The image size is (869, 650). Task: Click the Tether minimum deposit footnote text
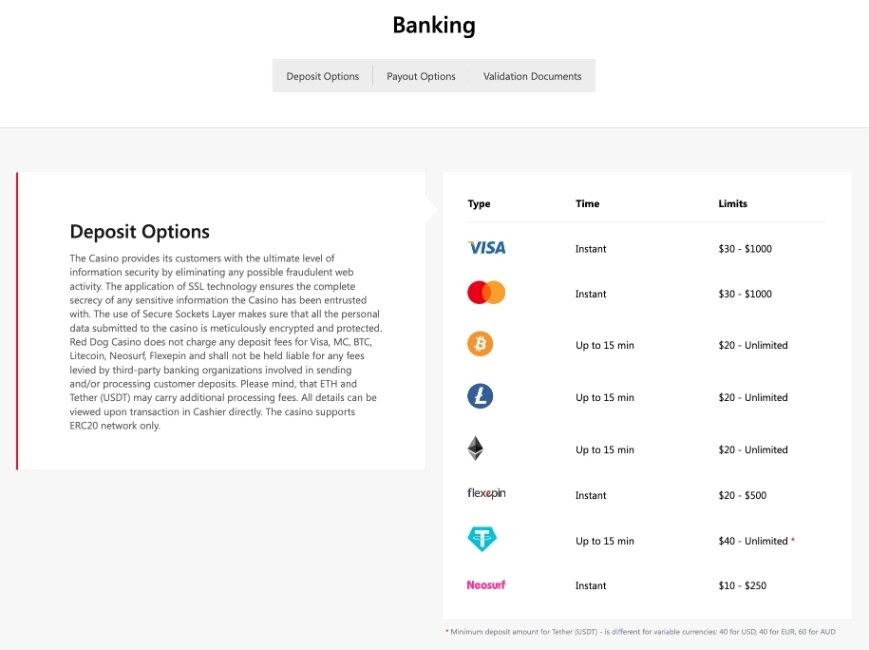point(642,632)
